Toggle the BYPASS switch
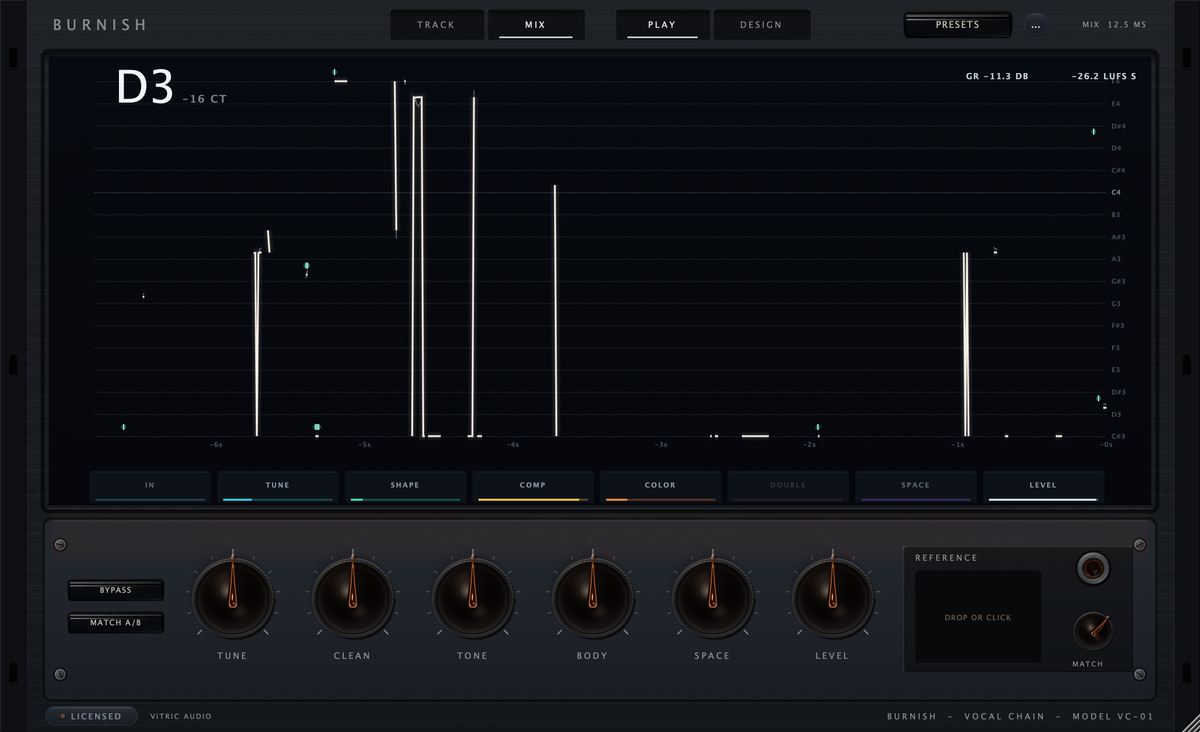The height and width of the screenshot is (732, 1200). [116, 590]
